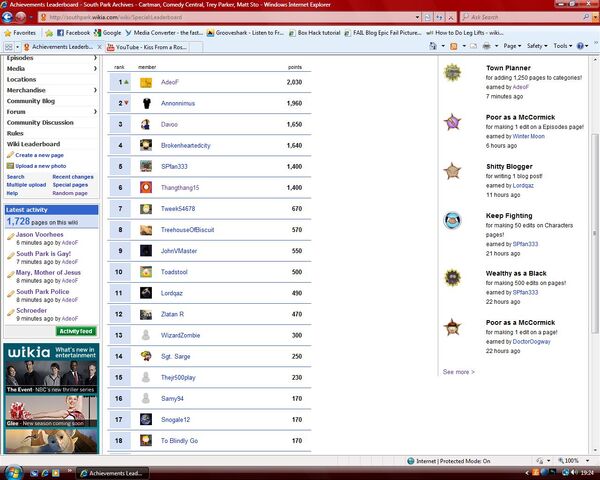Open Community Blog in the sidebar
600x480 pixels.
tap(31, 101)
